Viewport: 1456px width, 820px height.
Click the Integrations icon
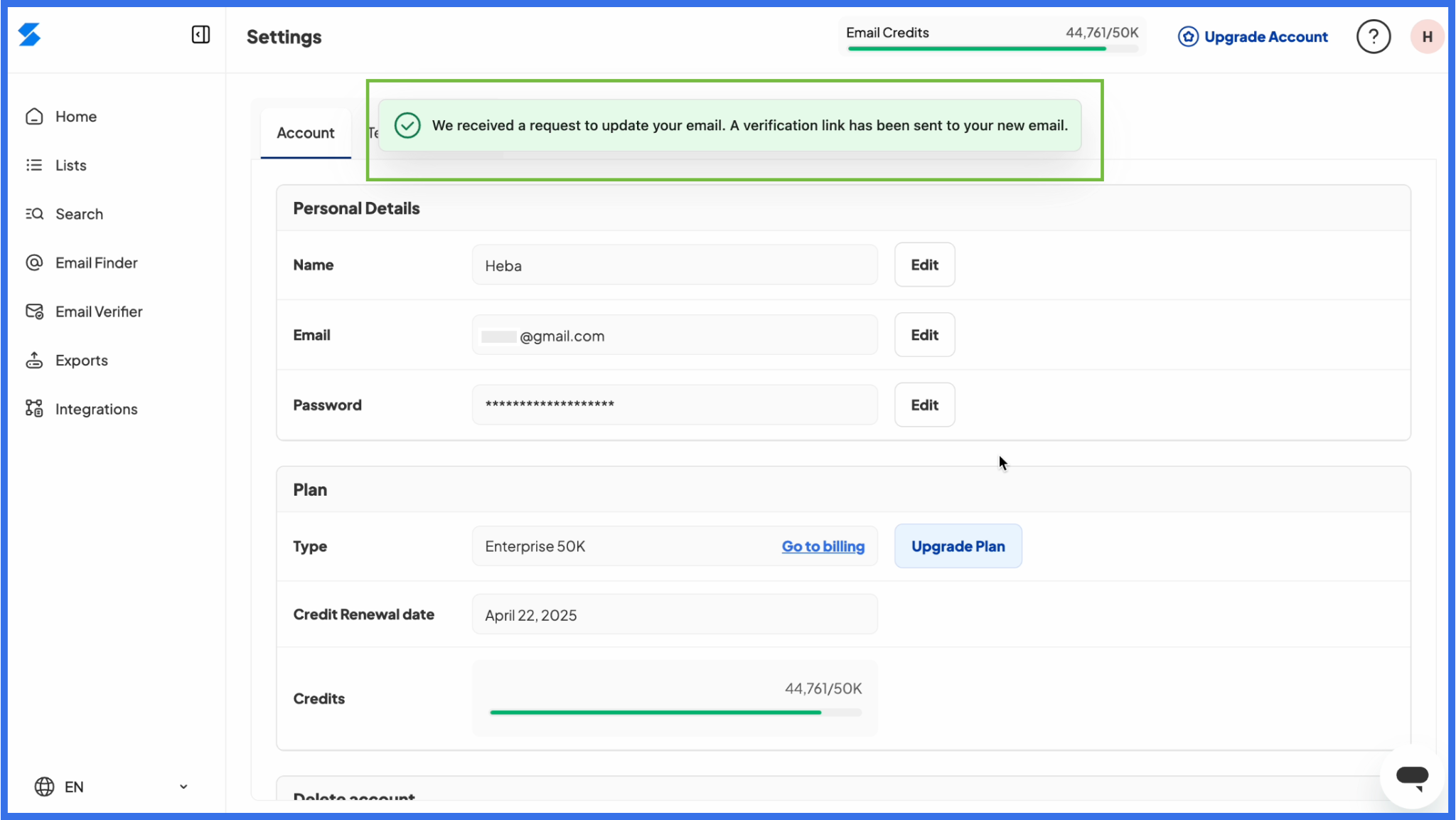(x=34, y=408)
